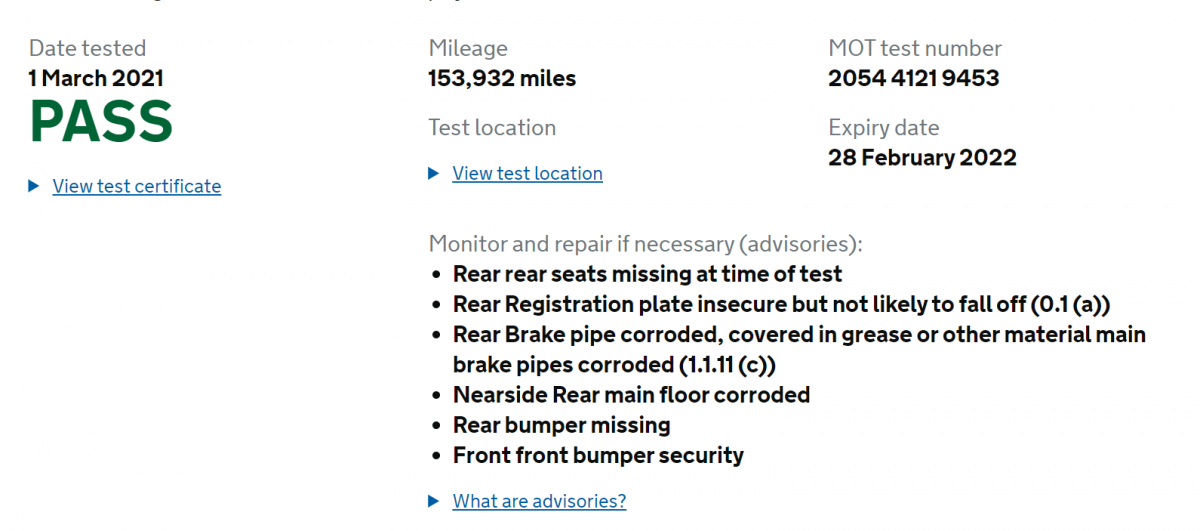Image resolution: width=1200 pixels, height=531 pixels.
Task: Click the Rear bumper missing advisory
Action: click(x=561, y=425)
